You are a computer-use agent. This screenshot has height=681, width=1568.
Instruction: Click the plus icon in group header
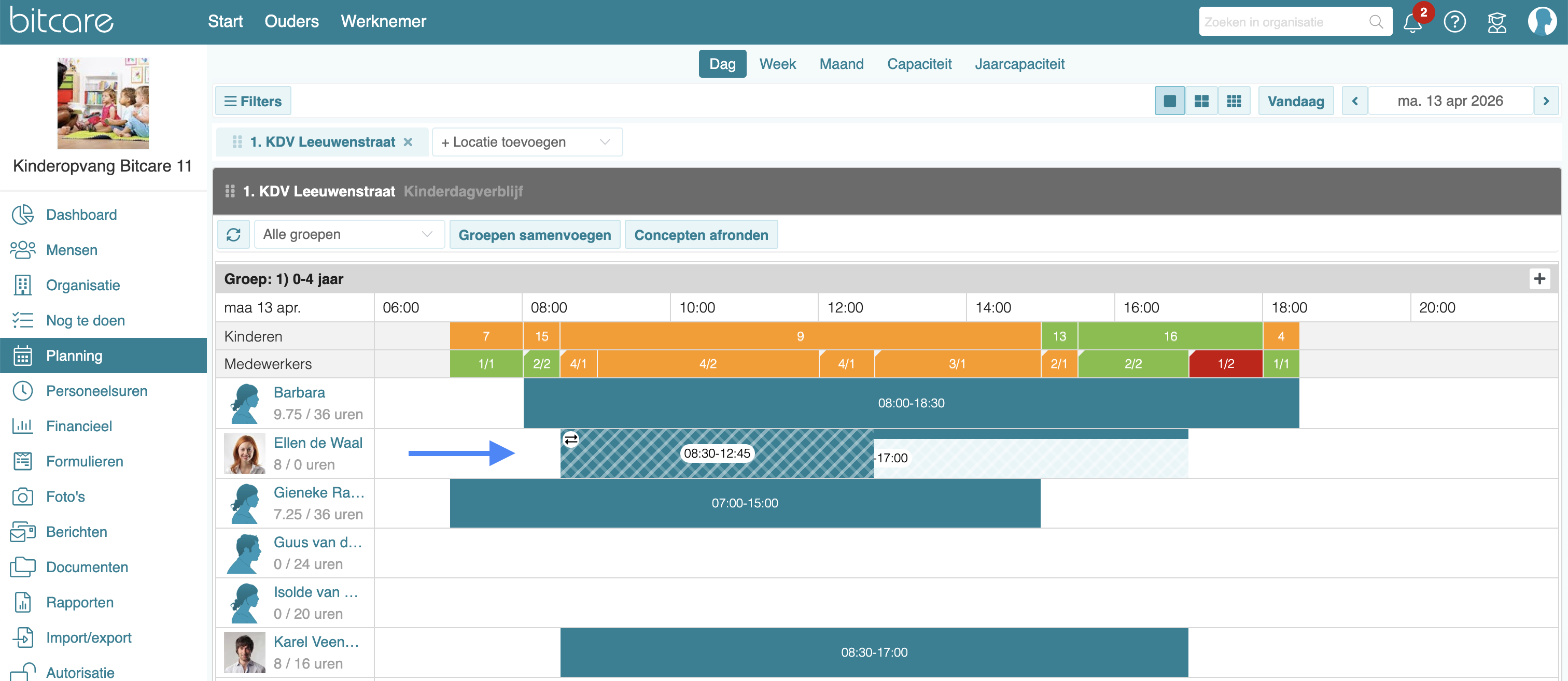click(x=1539, y=279)
